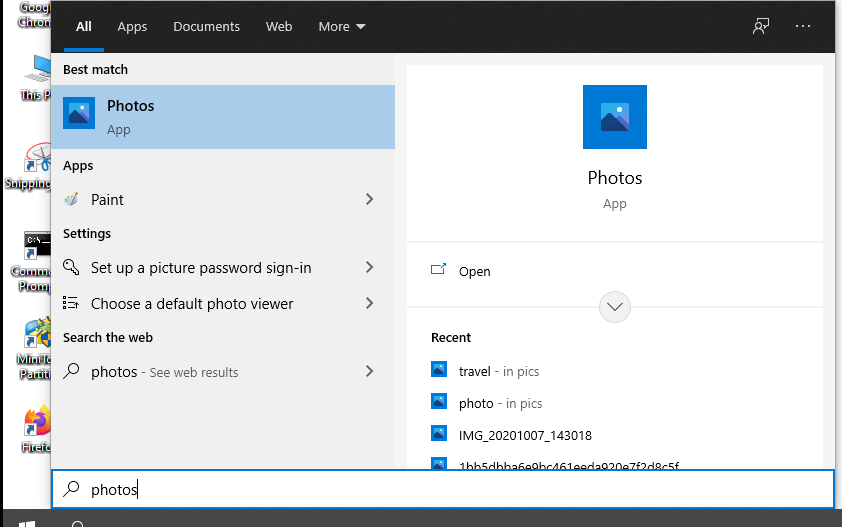Click the search input containing 'photos'
This screenshot has width=842, height=527.
click(443, 489)
